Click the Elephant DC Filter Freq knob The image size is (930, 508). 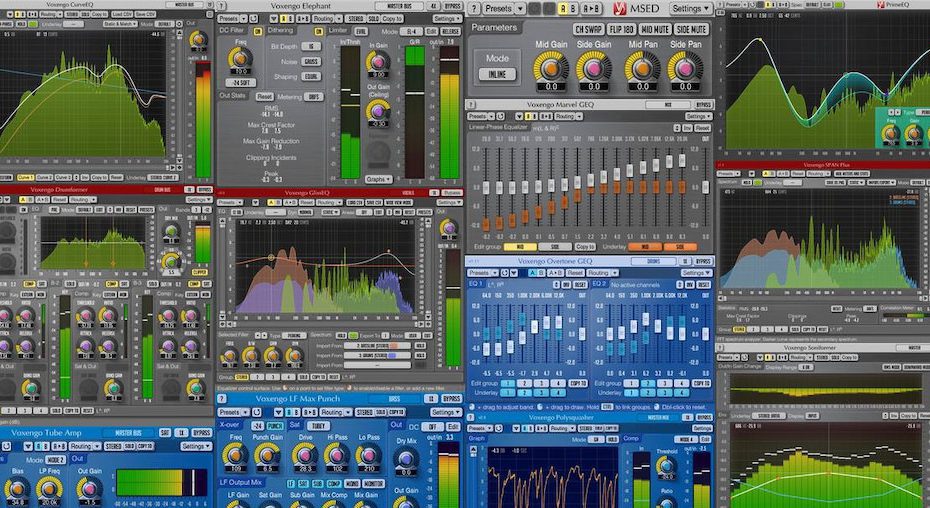click(x=238, y=59)
